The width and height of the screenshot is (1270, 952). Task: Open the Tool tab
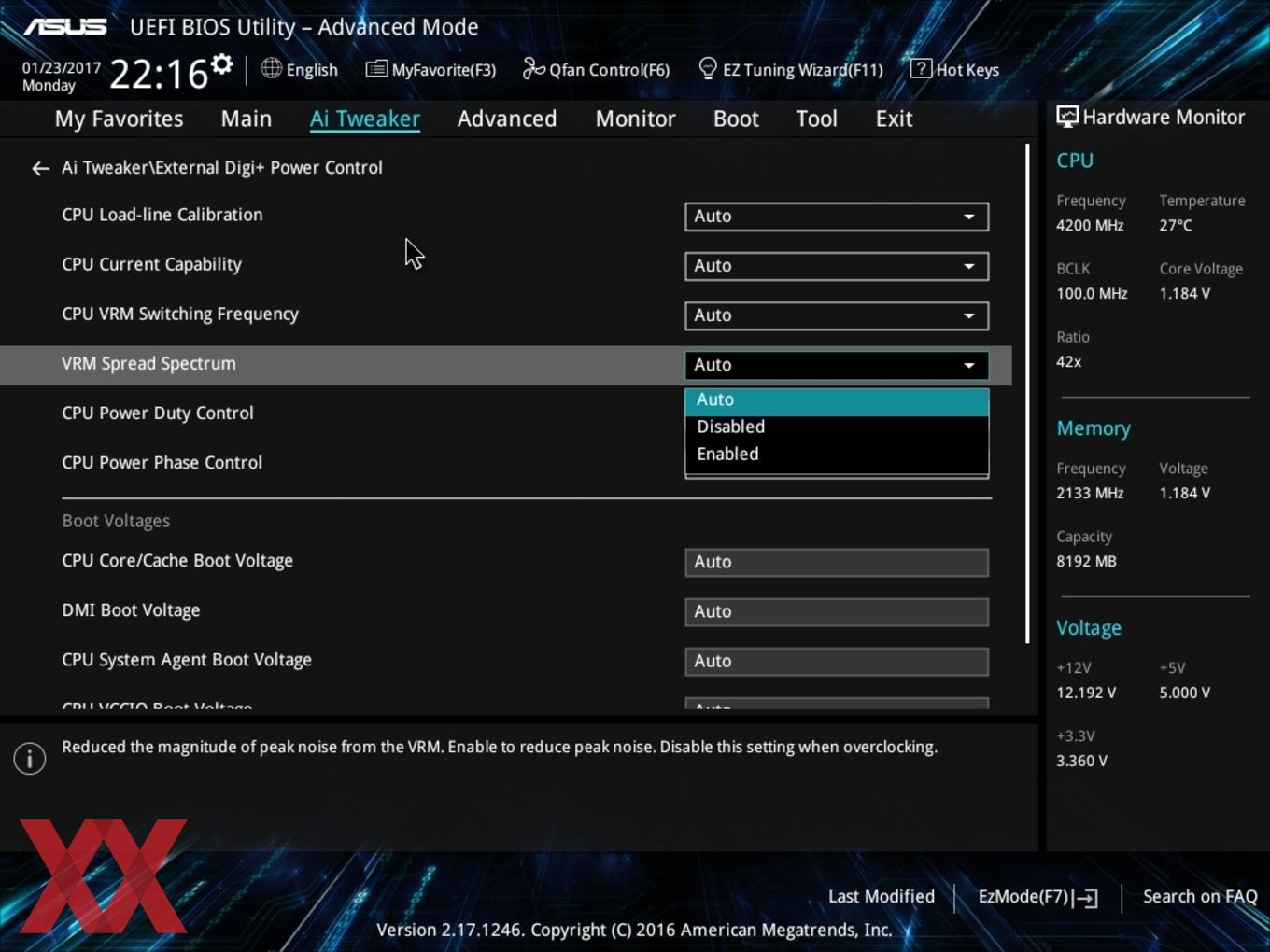(x=816, y=119)
